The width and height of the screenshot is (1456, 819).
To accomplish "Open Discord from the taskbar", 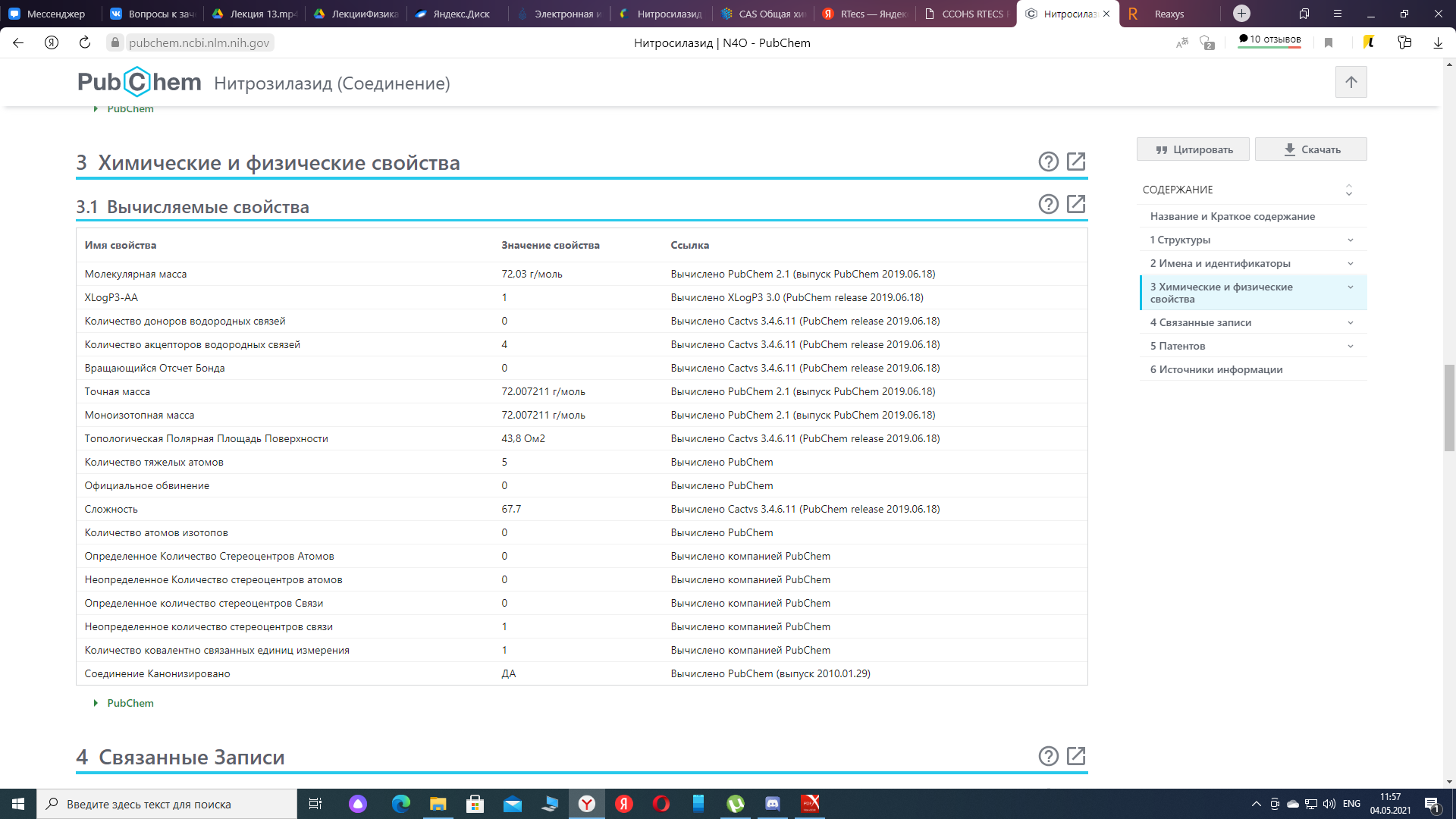I will (772, 804).
